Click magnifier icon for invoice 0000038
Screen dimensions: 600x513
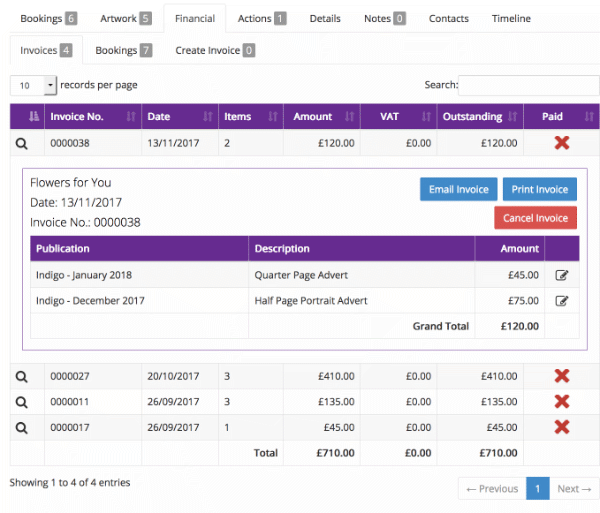tap(21, 143)
